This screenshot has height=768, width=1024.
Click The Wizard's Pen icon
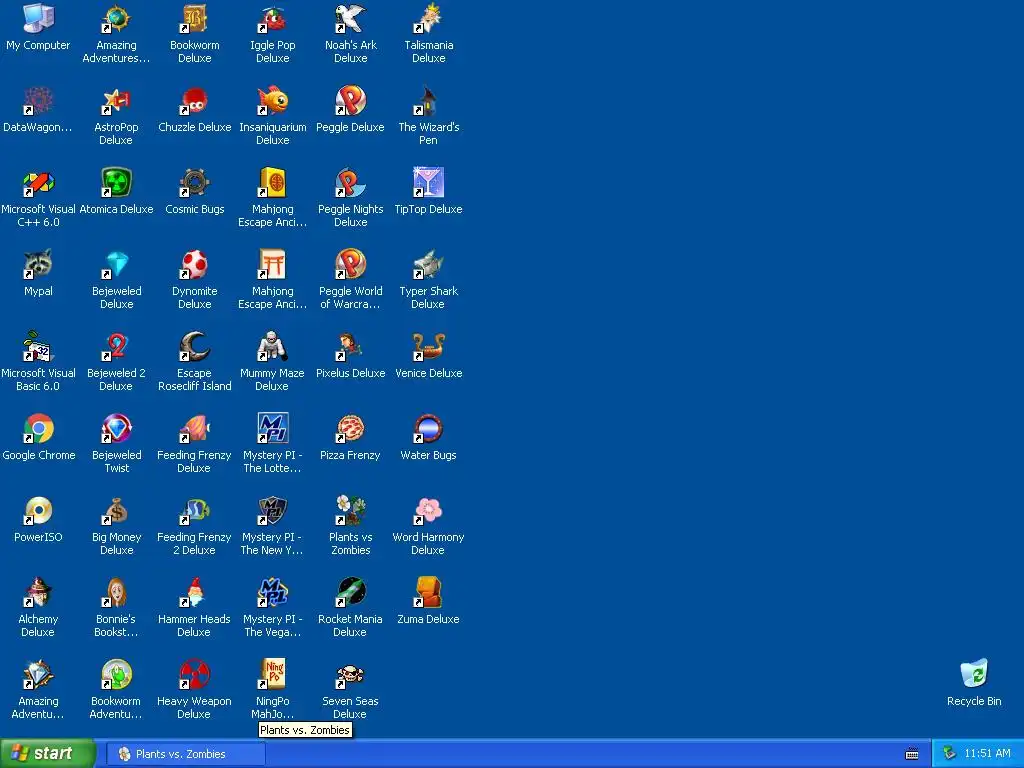click(428, 101)
